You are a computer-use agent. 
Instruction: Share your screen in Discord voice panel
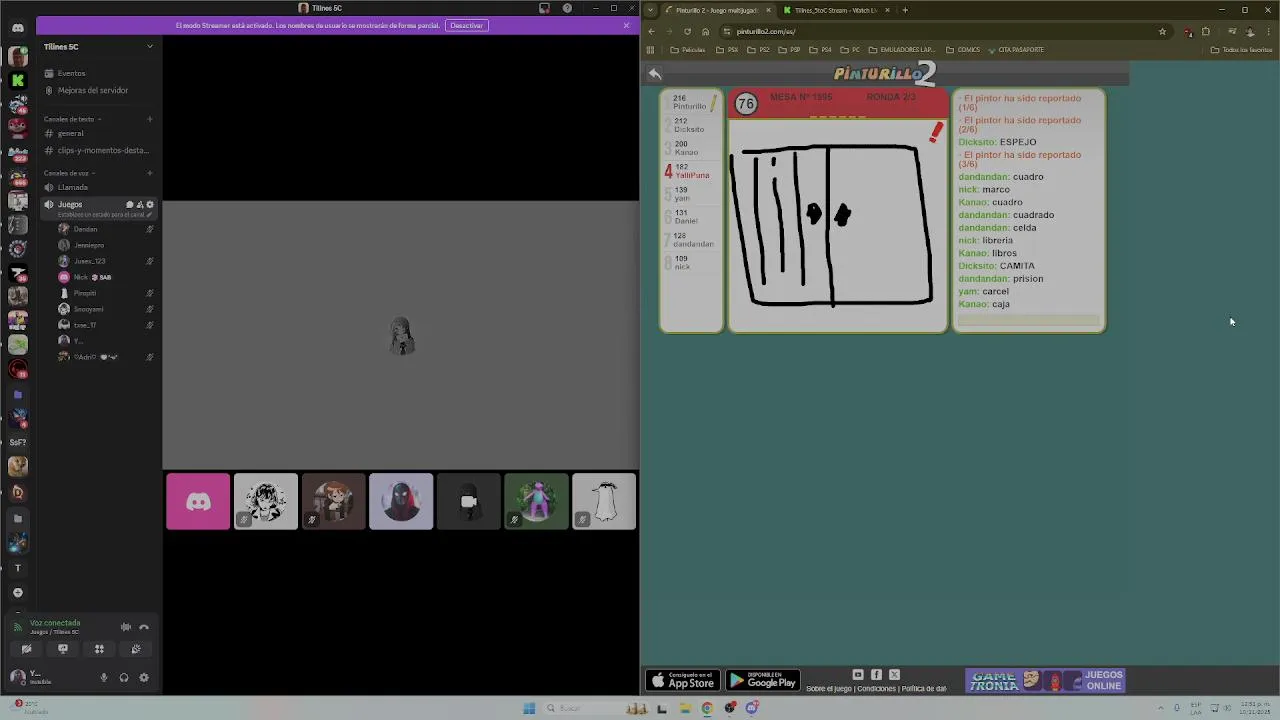(x=63, y=649)
